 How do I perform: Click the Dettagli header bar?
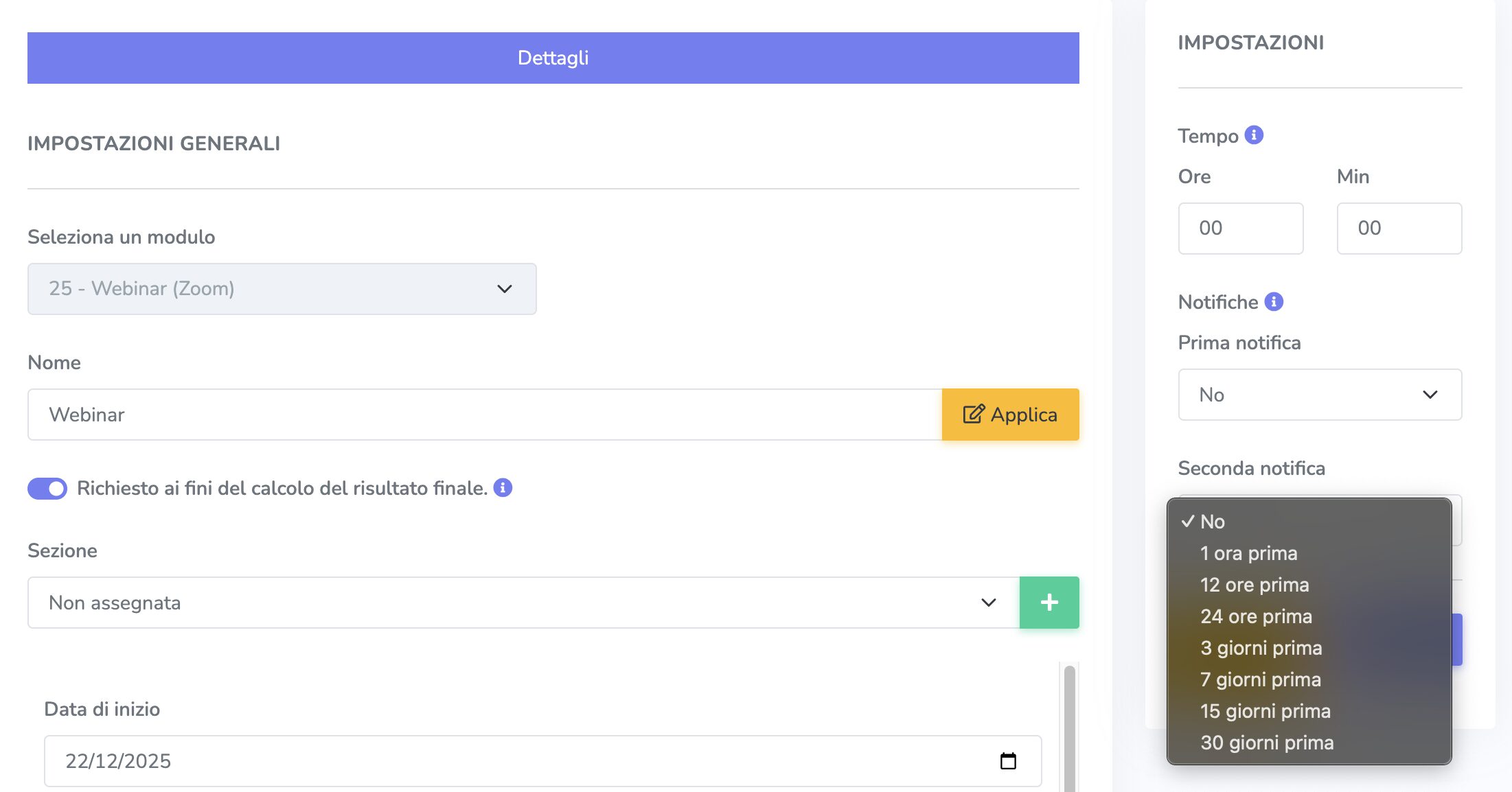[553, 58]
